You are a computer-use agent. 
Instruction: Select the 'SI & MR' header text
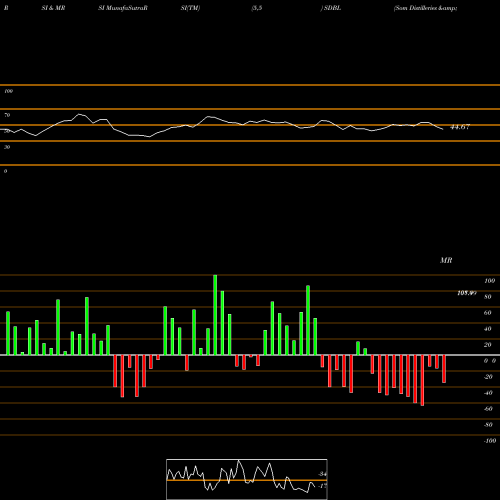click(53, 8)
